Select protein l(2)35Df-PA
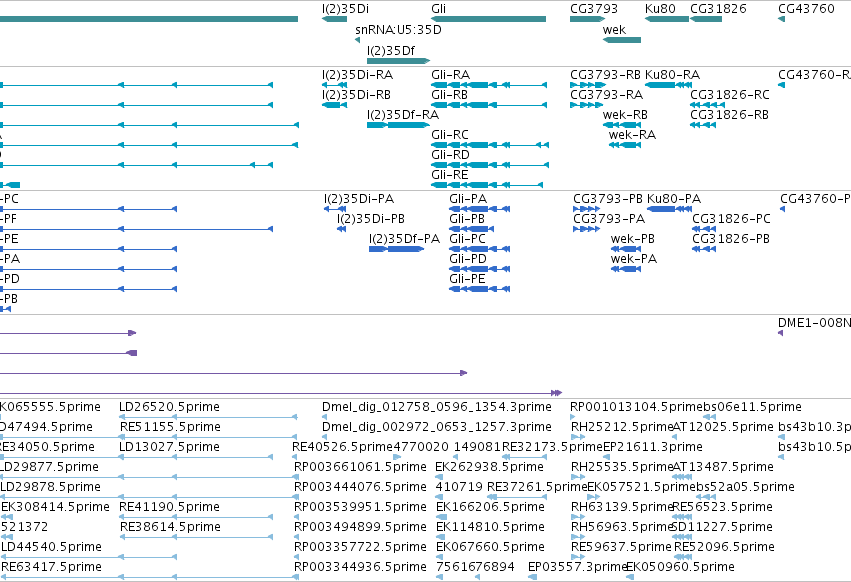This screenshot has height=582, width=851. tap(396, 249)
